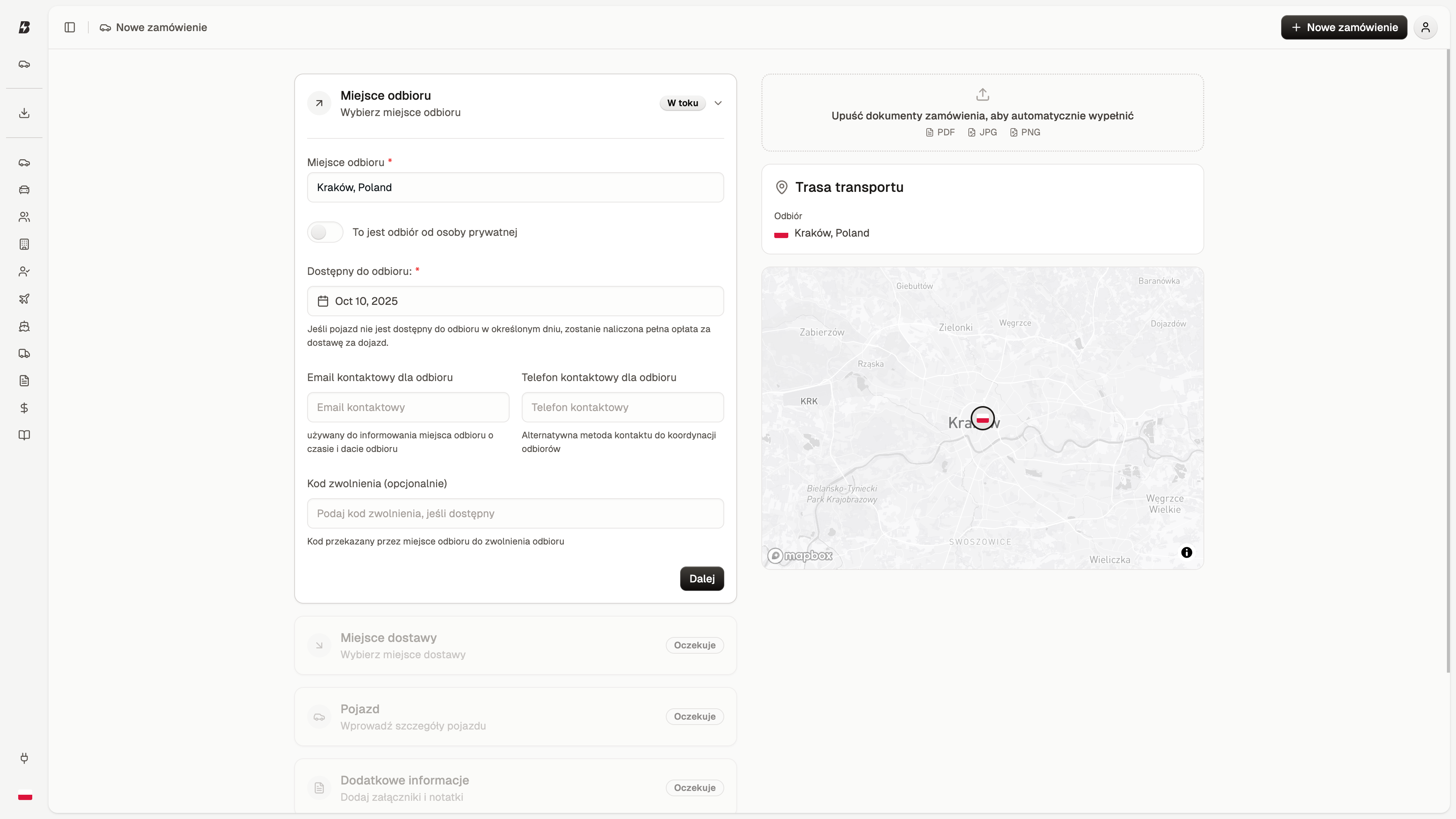Collapse the Miejsce odbioru section chevron
Screen dimensions: 1456x819
[718, 103]
